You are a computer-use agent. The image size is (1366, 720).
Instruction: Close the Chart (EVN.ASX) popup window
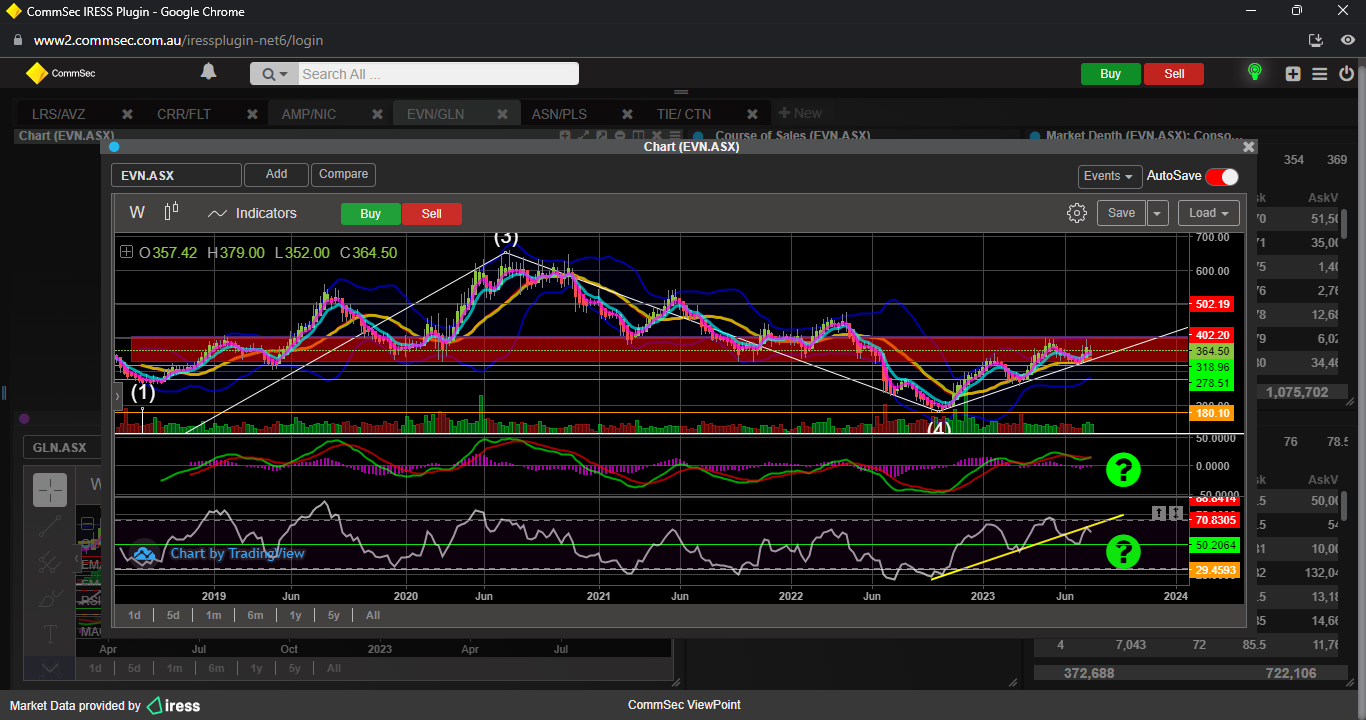pos(1248,147)
